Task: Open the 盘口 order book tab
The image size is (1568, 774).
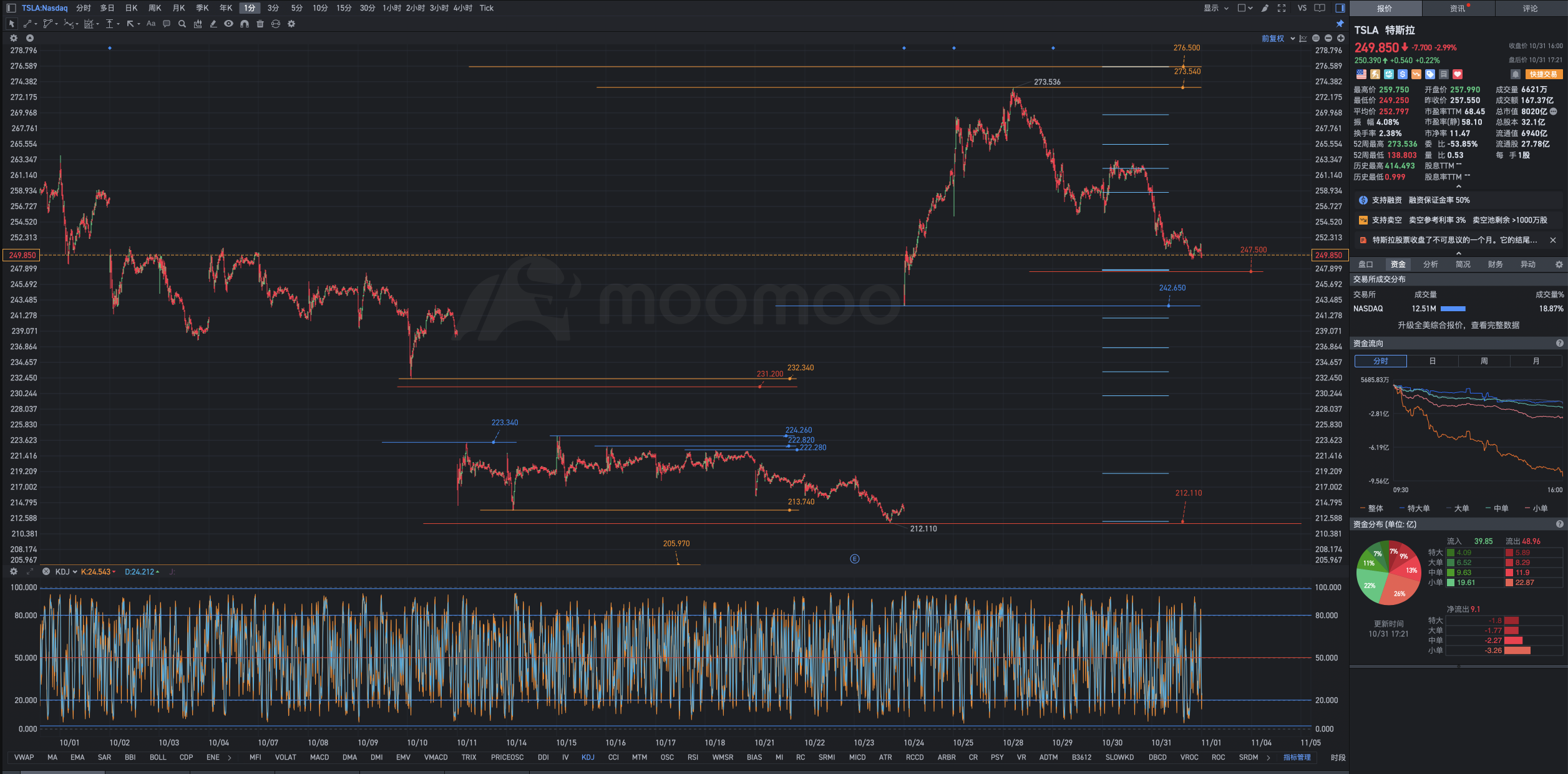Action: click(1366, 264)
